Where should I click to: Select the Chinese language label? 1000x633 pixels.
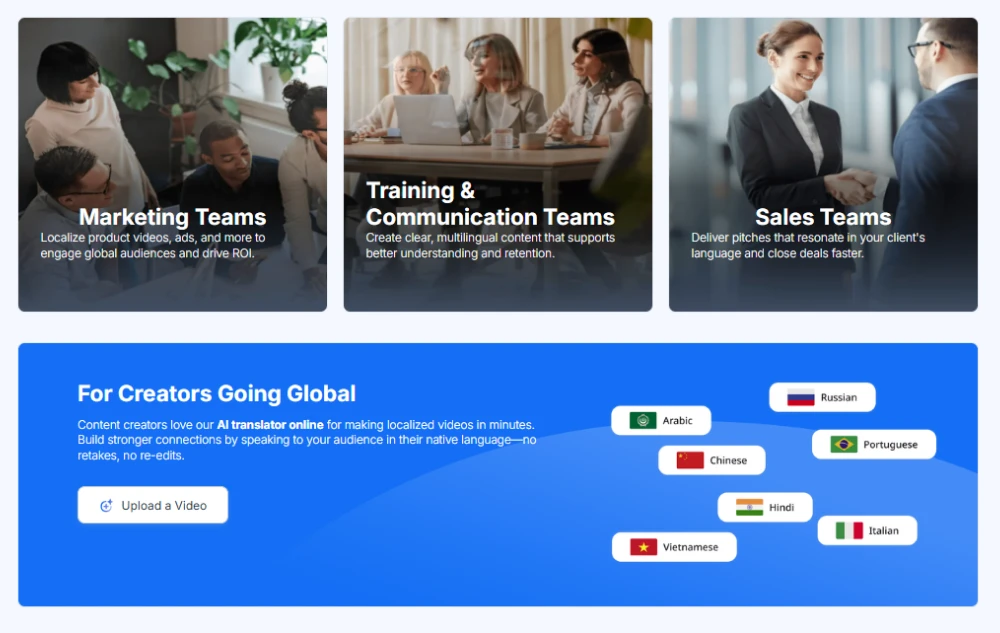pyautogui.click(x=728, y=460)
